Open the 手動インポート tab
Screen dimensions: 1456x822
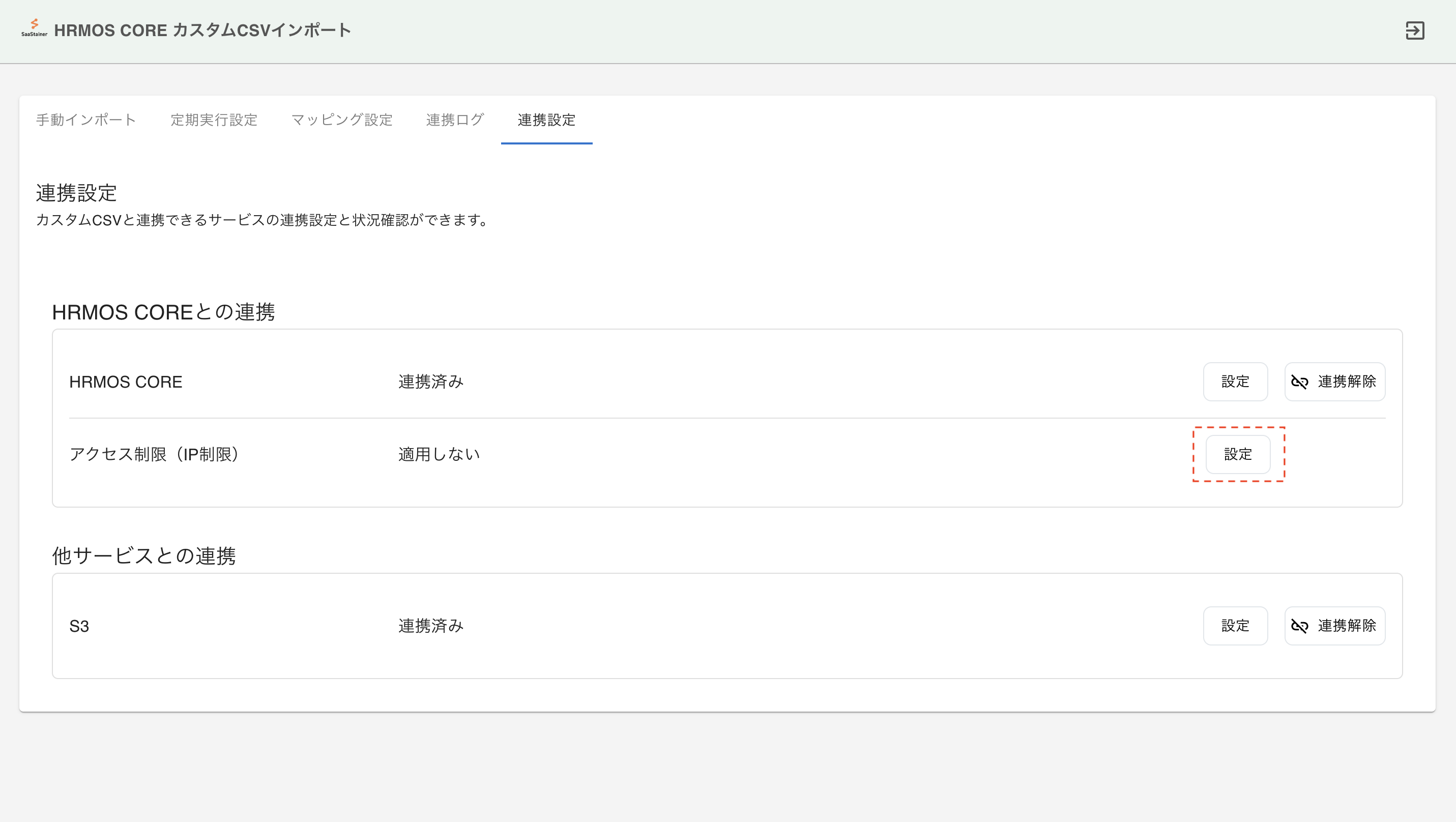pos(86,120)
